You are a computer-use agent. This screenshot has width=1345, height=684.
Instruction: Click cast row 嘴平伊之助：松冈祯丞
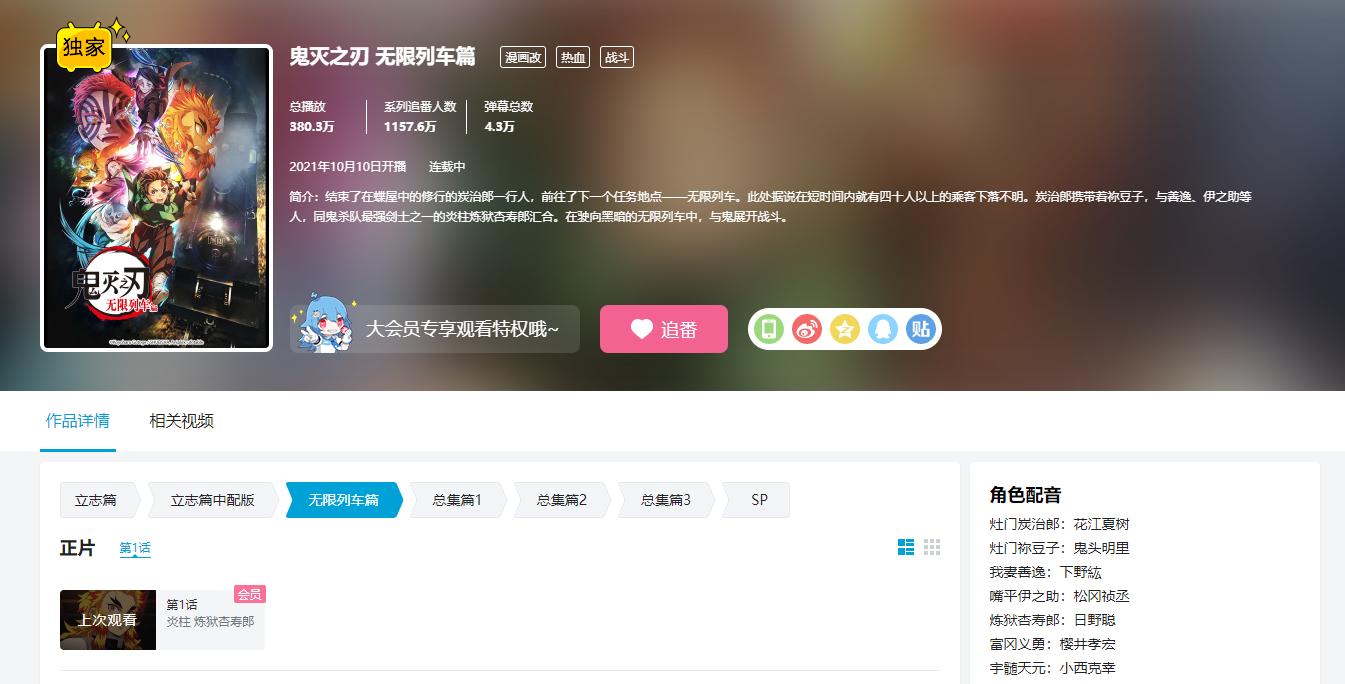click(1059, 596)
